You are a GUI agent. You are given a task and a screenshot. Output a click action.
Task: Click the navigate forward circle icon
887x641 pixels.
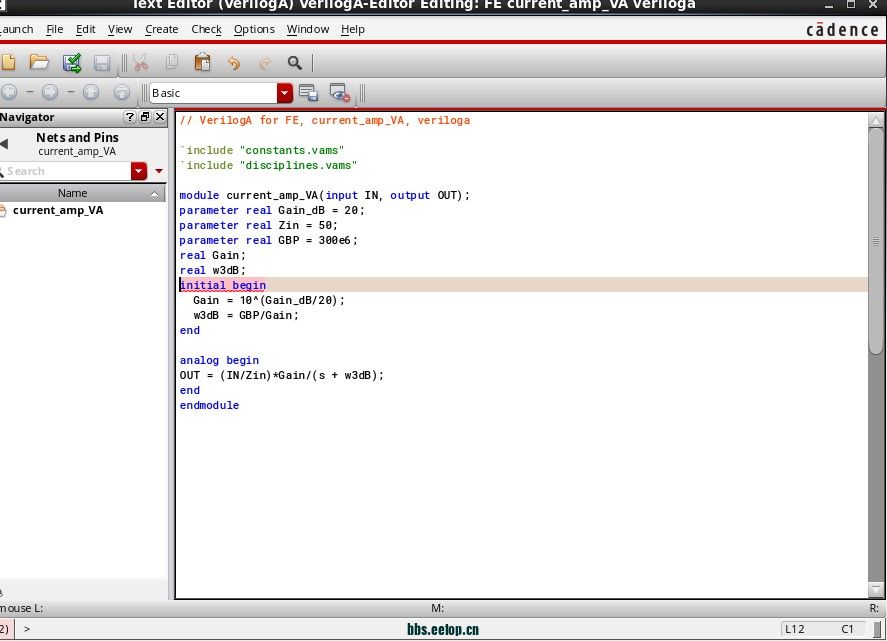tap(50, 92)
